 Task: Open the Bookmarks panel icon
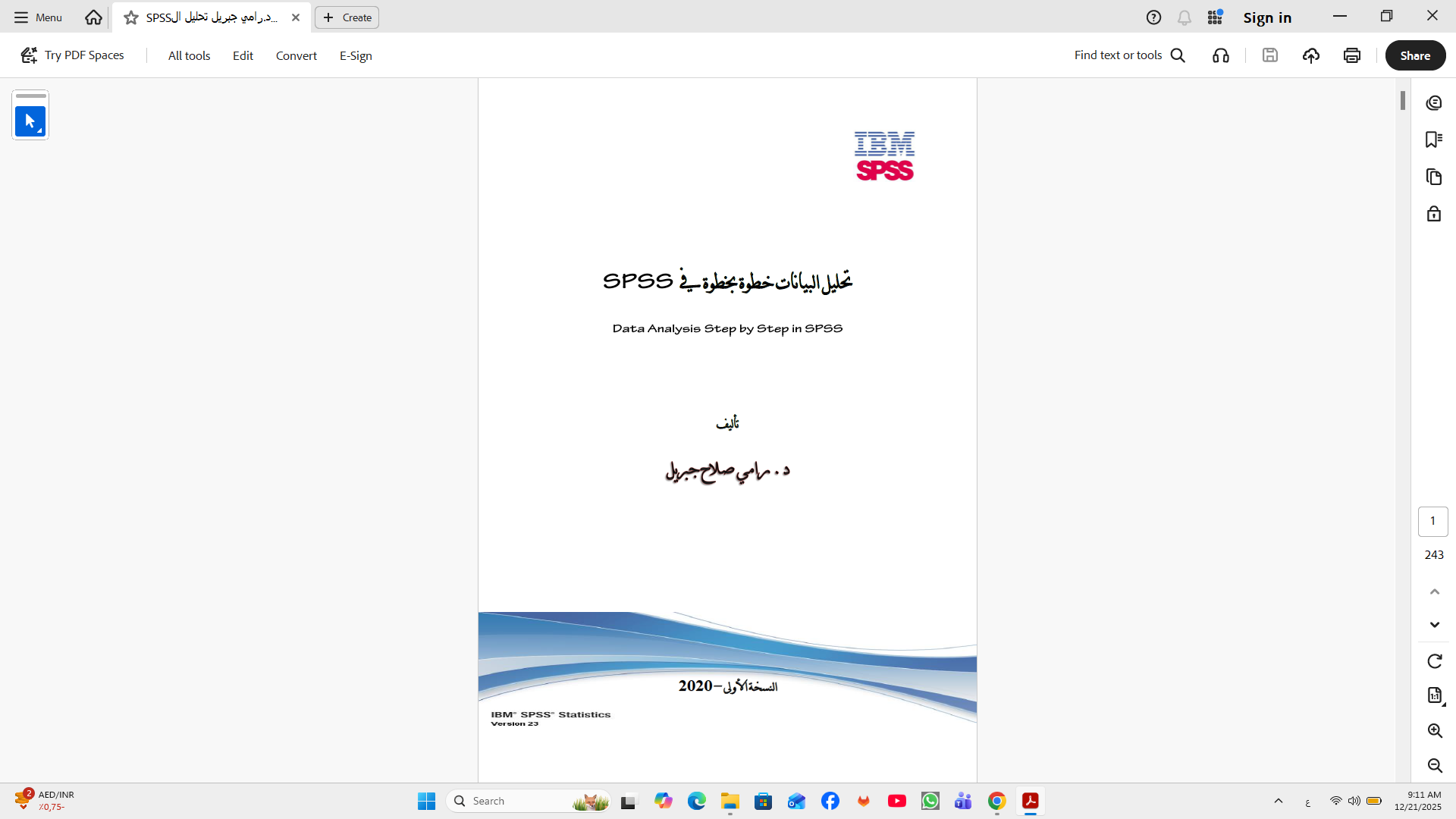1434,140
